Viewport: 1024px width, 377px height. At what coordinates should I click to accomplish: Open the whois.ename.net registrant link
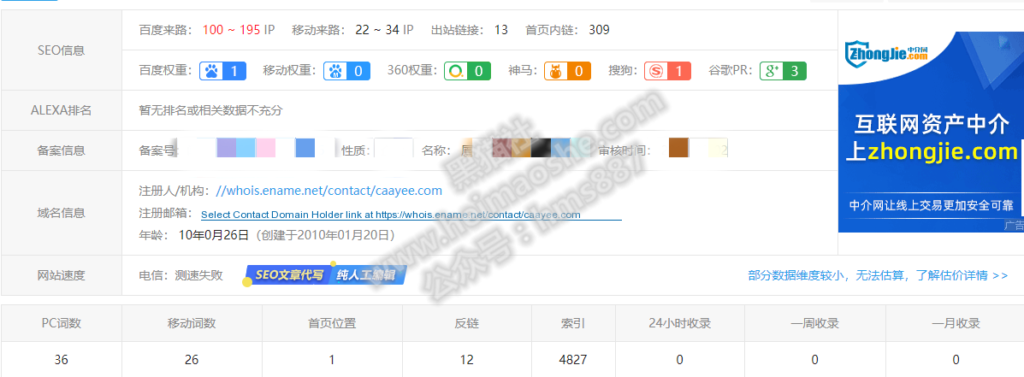coord(328,191)
